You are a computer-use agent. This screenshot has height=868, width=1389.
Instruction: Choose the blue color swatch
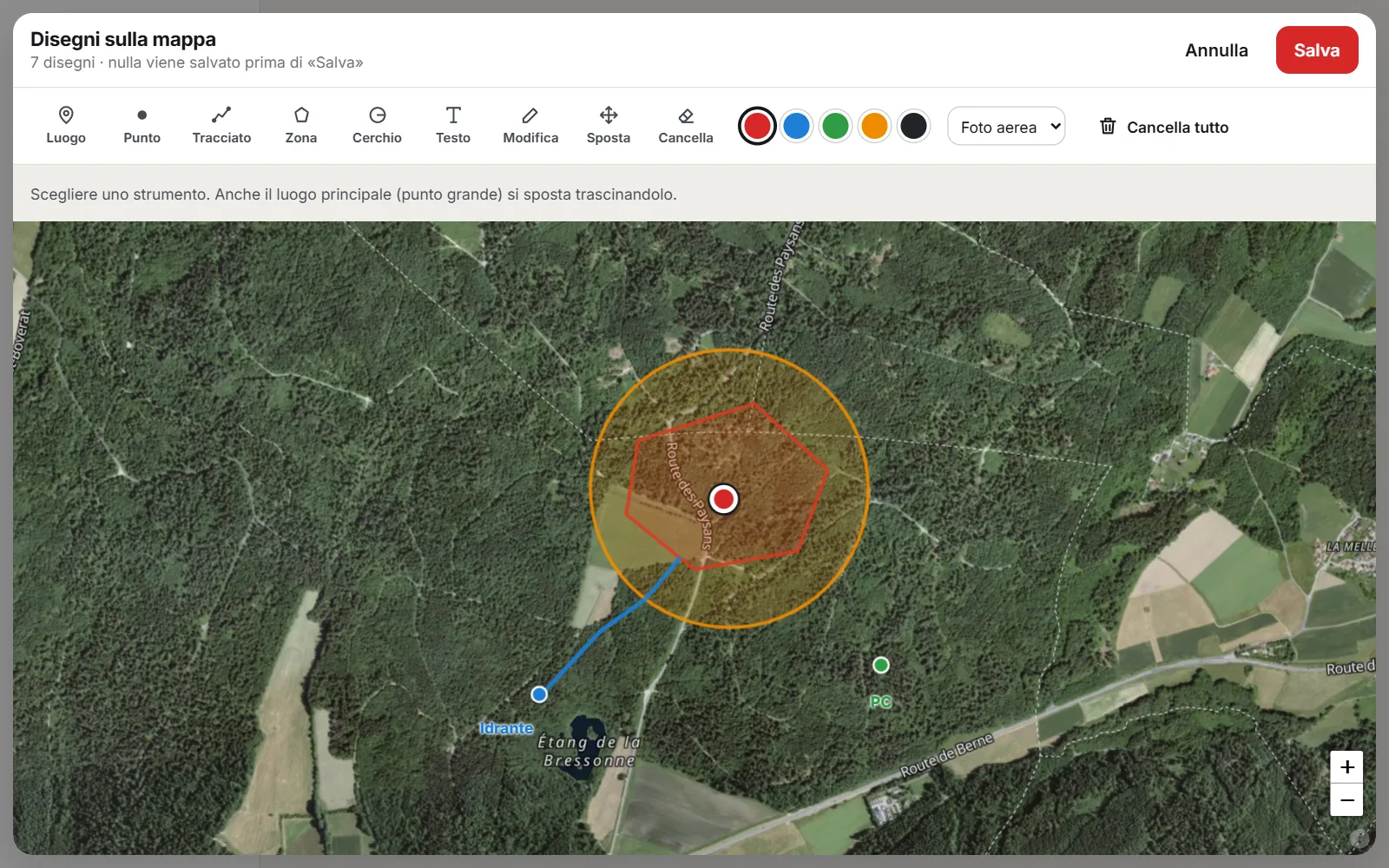point(796,126)
